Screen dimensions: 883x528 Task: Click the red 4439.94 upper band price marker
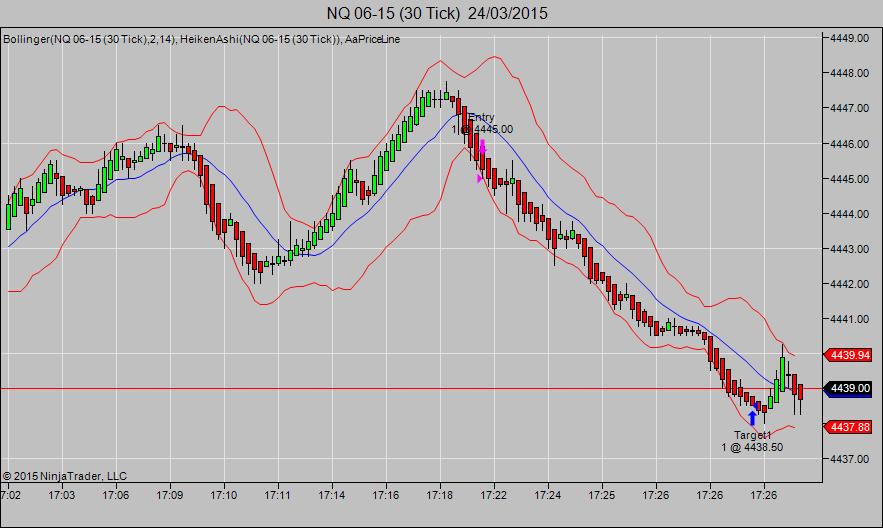(x=849, y=355)
